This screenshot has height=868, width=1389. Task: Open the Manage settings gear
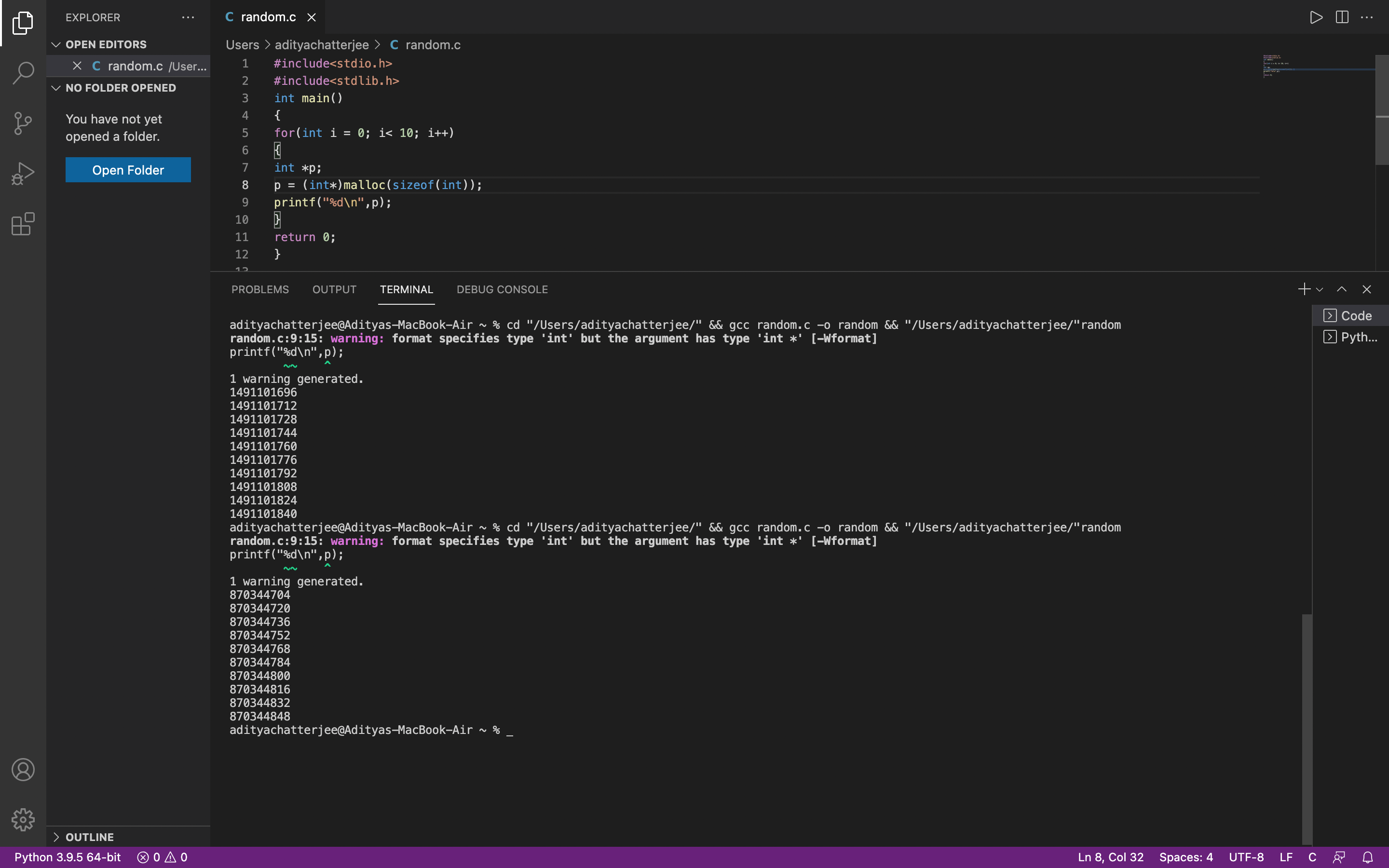click(x=23, y=819)
